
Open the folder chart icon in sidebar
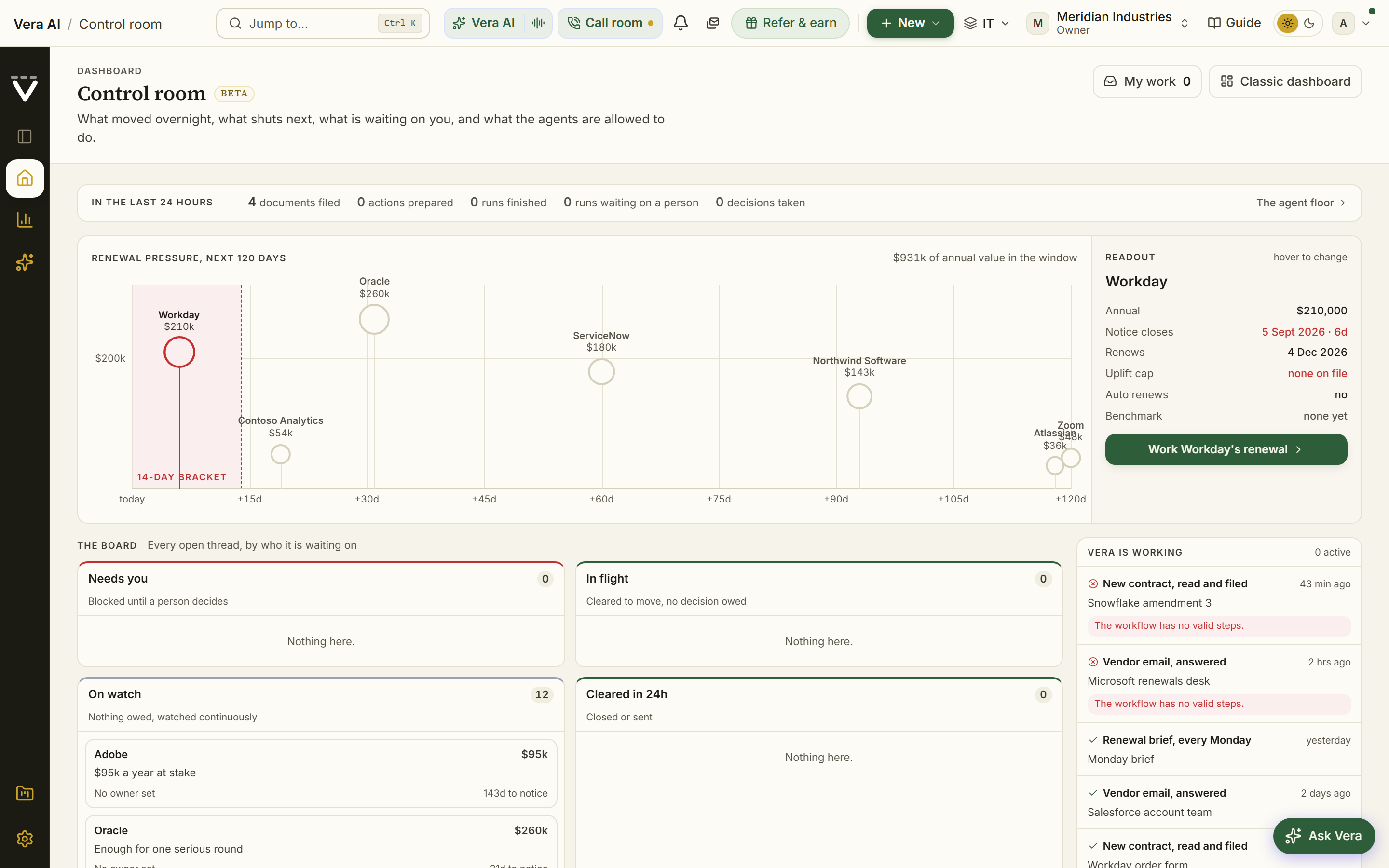tap(25, 793)
